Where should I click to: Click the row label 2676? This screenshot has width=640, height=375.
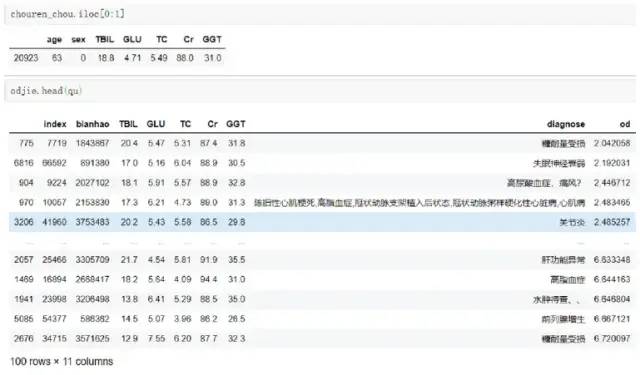(24, 338)
